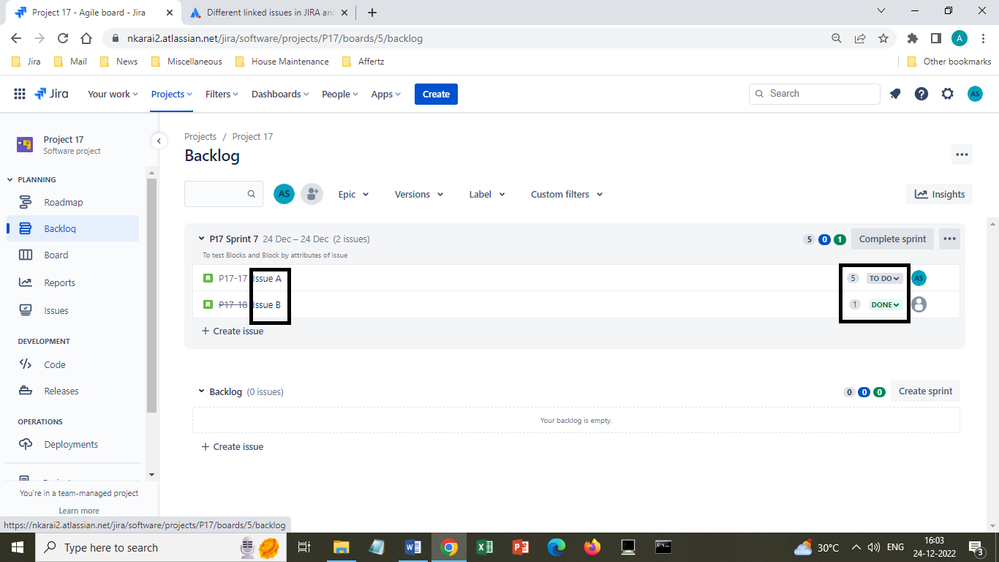Open the Projects dropdown menu
Image resolution: width=999 pixels, height=562 pixels.
point(171,94)
